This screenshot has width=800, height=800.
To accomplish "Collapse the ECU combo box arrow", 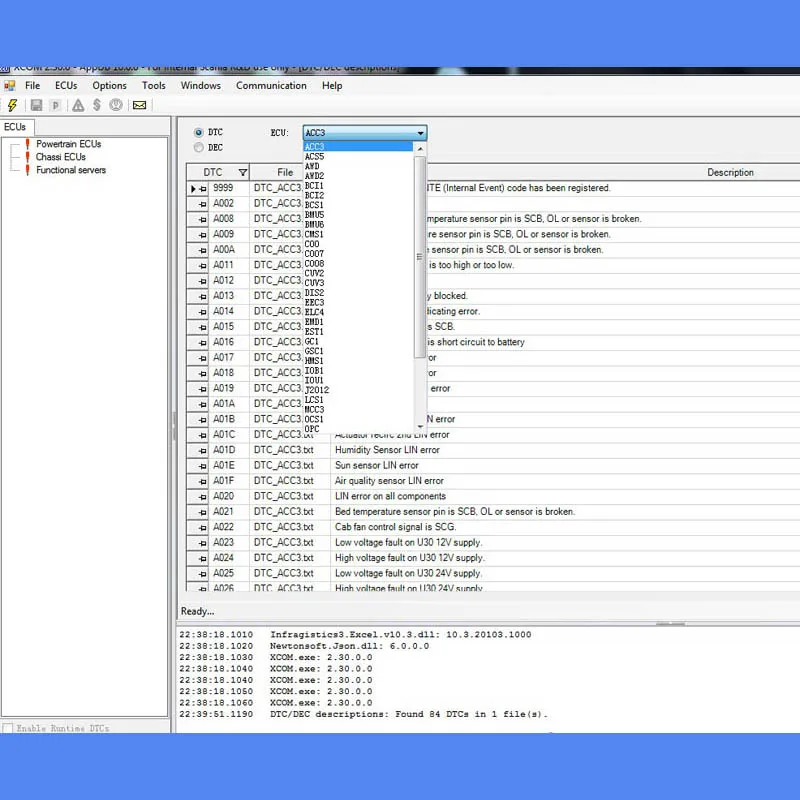I will tap(420, 133).
